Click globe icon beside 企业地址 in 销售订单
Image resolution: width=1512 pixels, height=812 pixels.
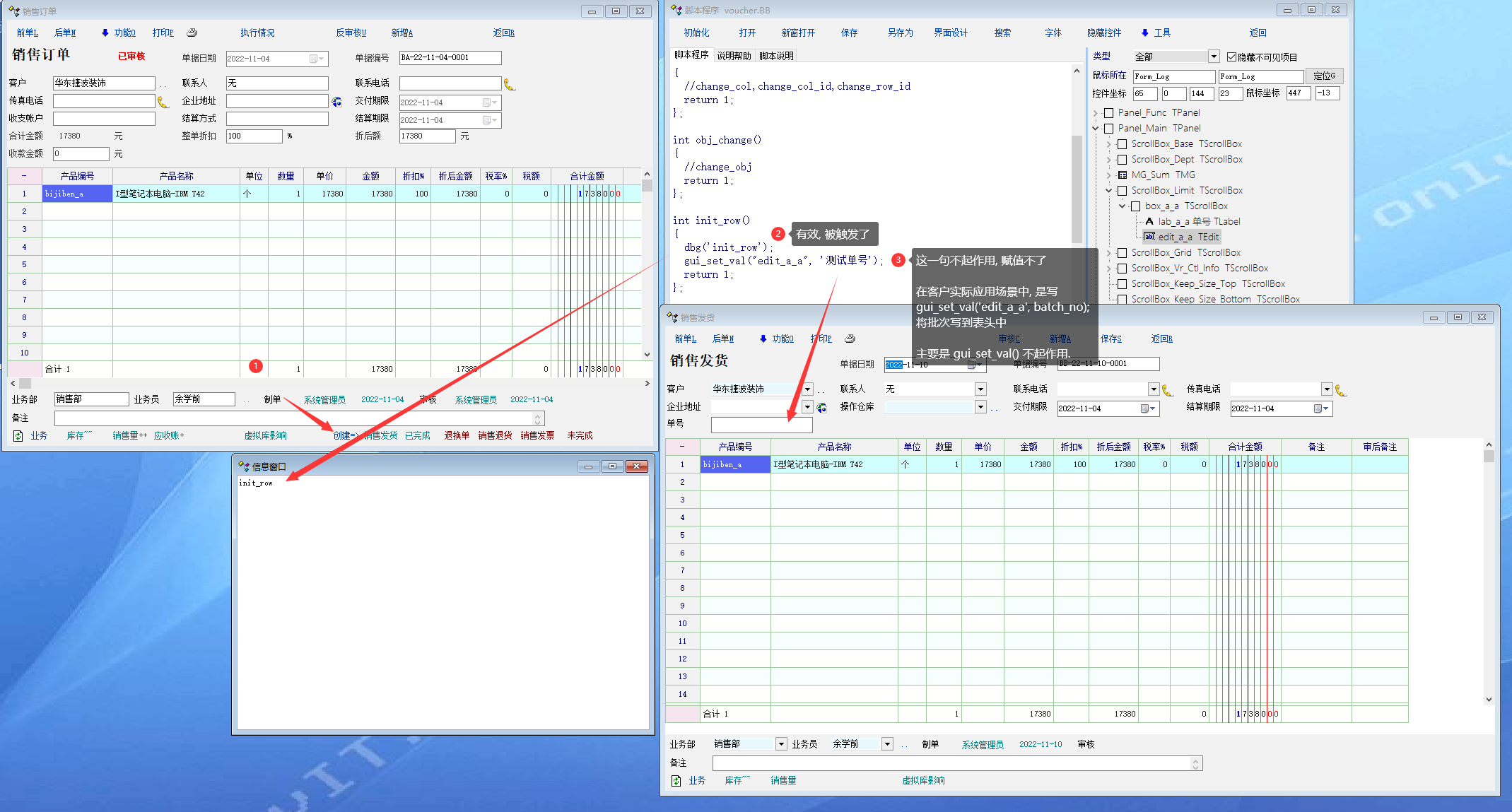(x=337, y=102)
